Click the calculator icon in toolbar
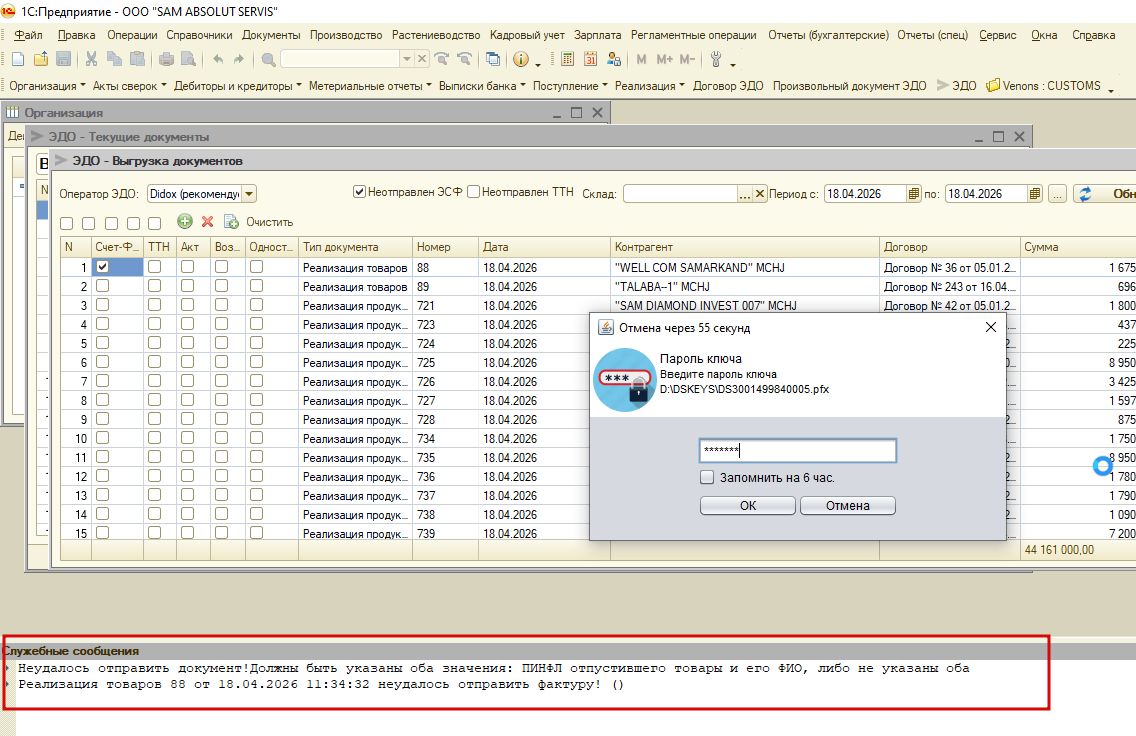This screenshot has height=736, width=1136. point(568,60)
